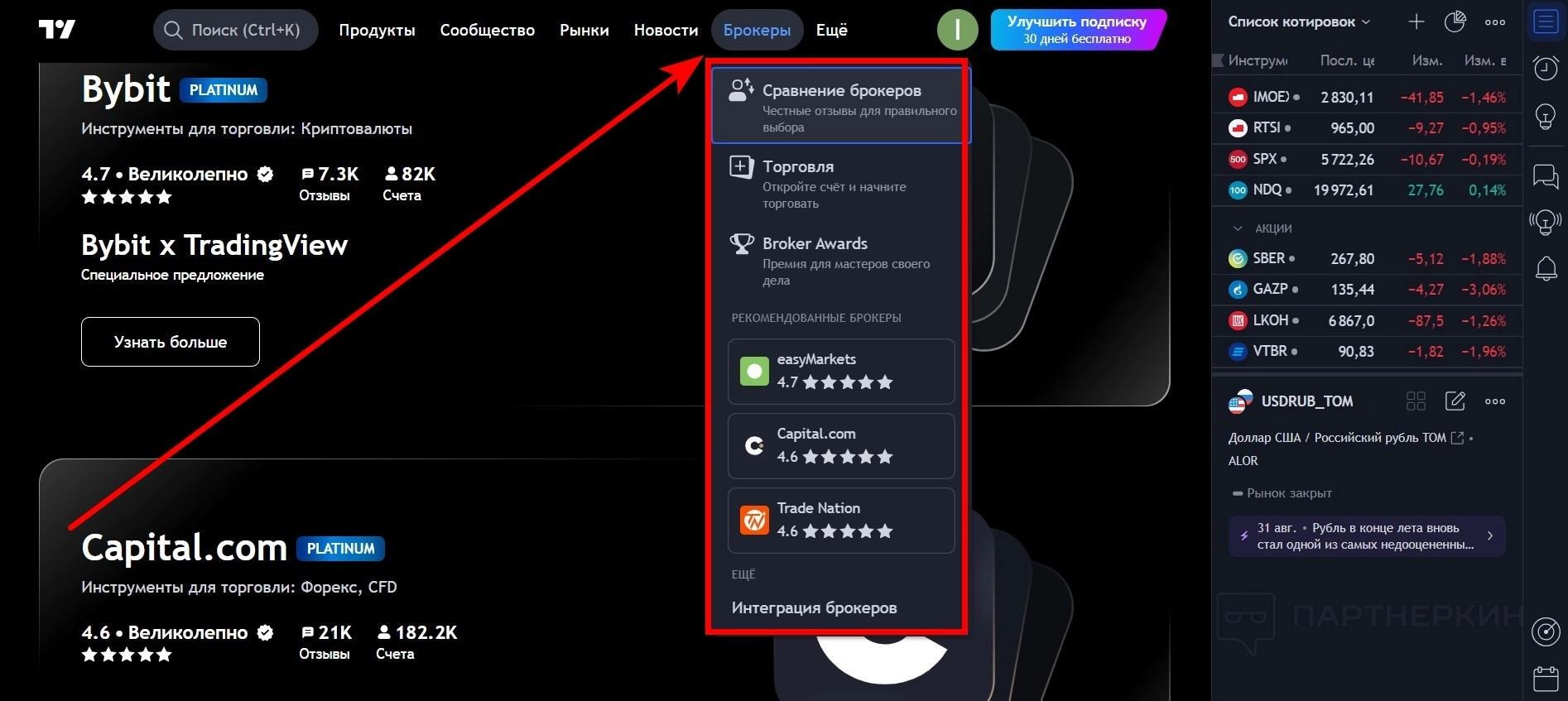Open the Рынки menu
Viewport: 1568px width, 701px height.
584,30
